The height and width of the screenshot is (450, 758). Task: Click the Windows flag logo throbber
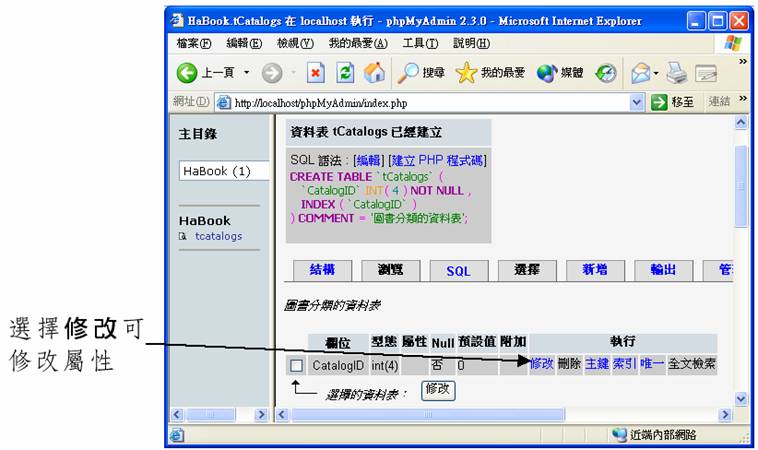point(733,44)
